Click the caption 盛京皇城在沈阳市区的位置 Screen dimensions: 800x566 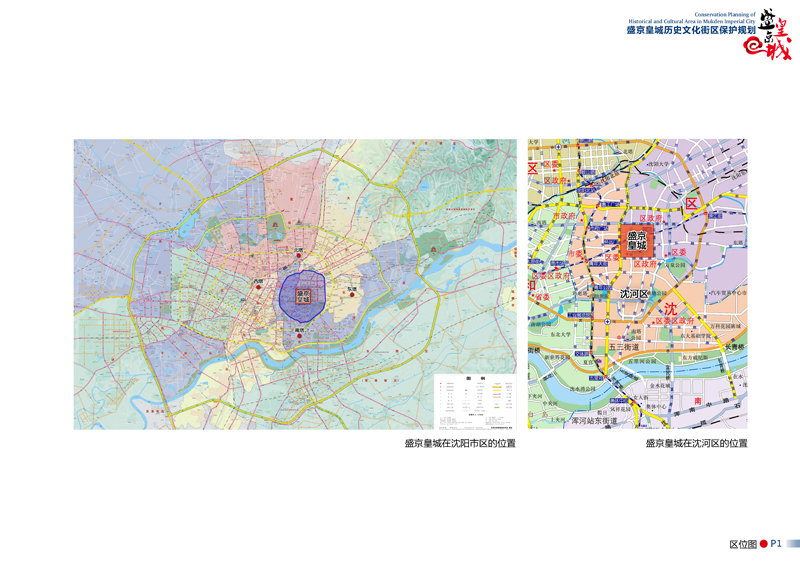tap(459, 443)
